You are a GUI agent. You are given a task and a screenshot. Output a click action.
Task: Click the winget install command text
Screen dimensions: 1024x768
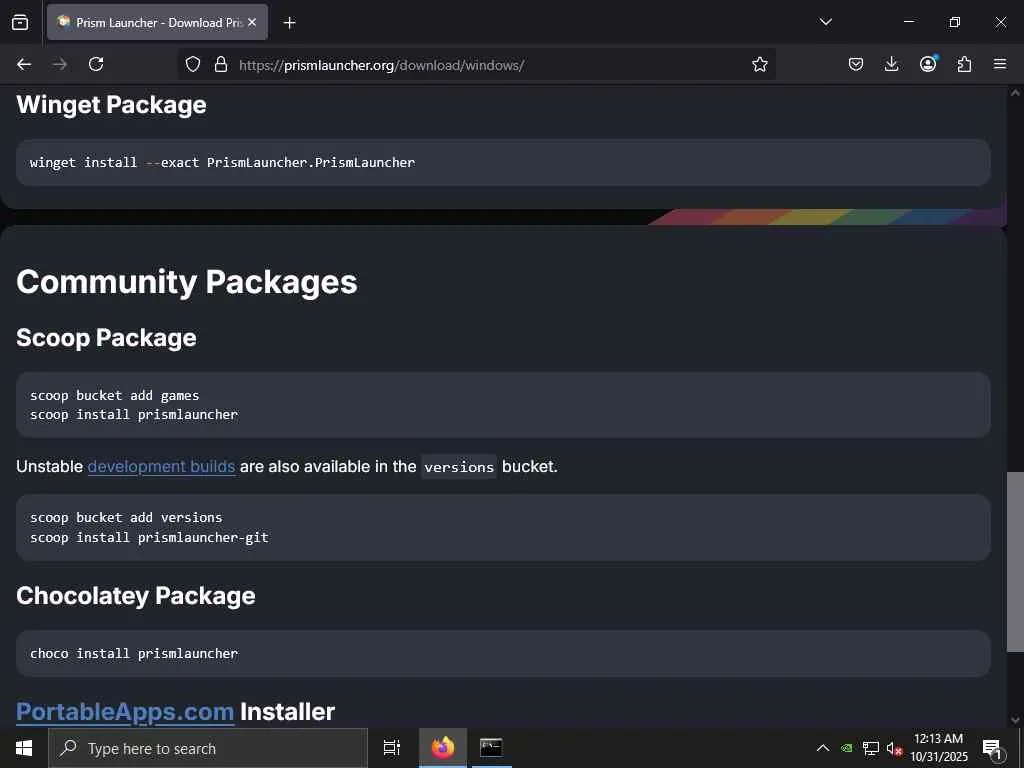(x=222, y=163)
